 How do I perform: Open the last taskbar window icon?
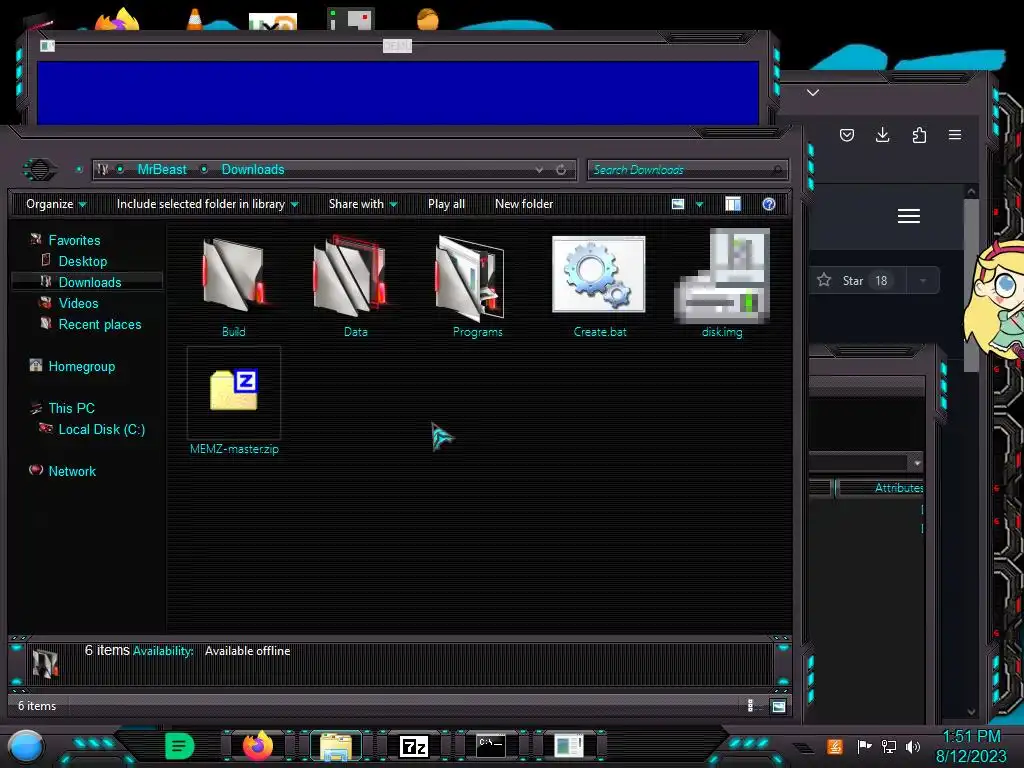coord(569,746)
